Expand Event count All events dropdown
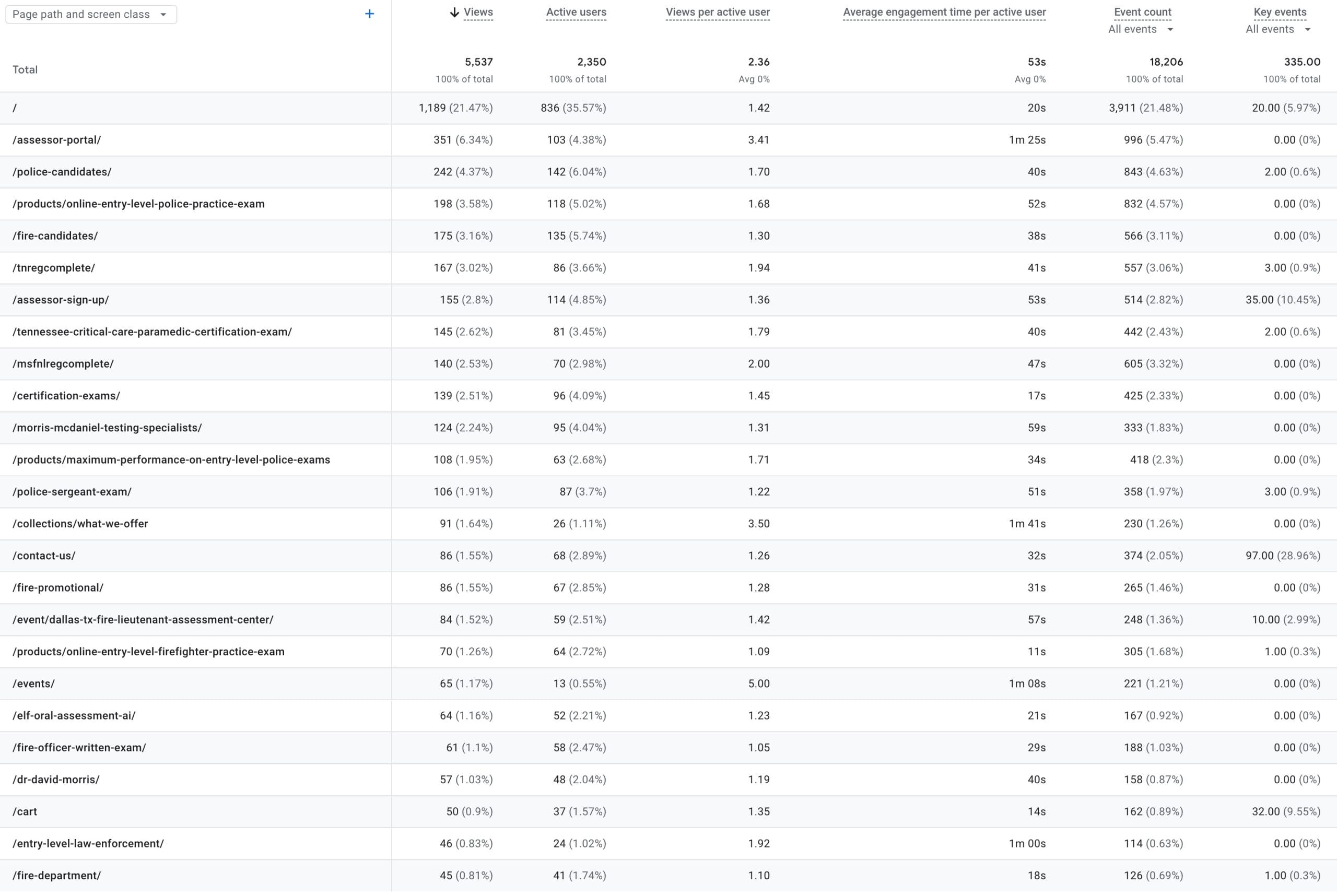 click(1140, 29)
